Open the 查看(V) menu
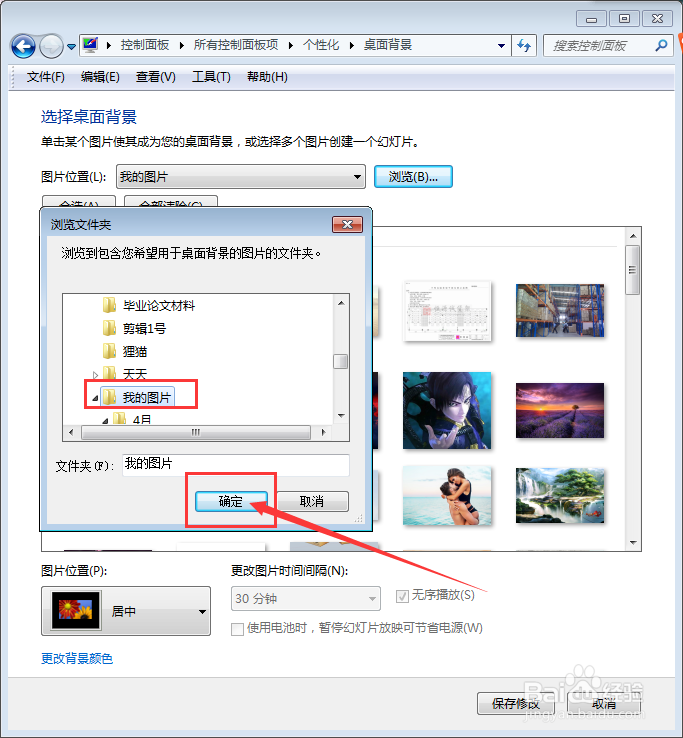 156,77
